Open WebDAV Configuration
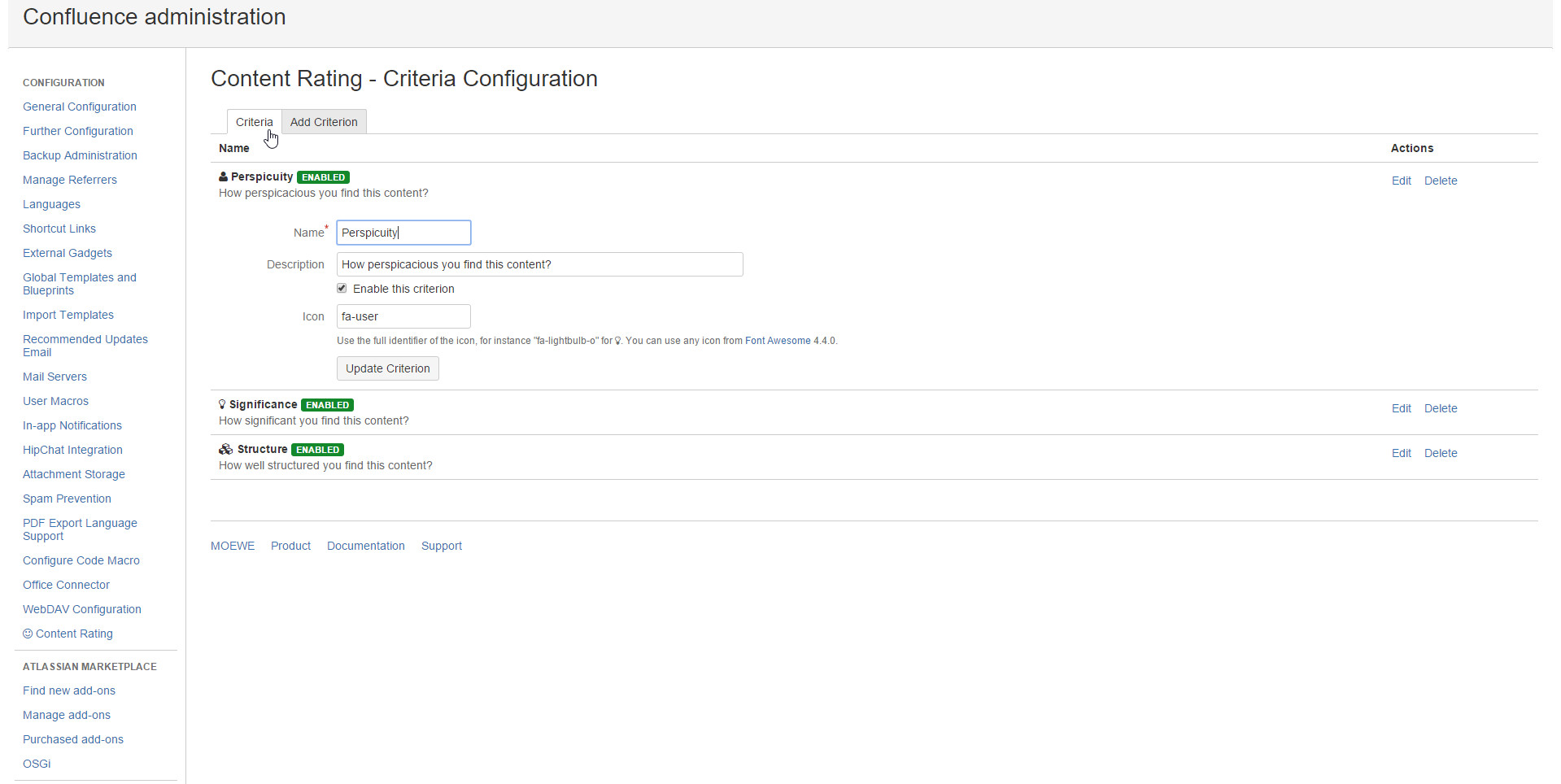Viewport: 1561px width, 784px height. point(82,609)
